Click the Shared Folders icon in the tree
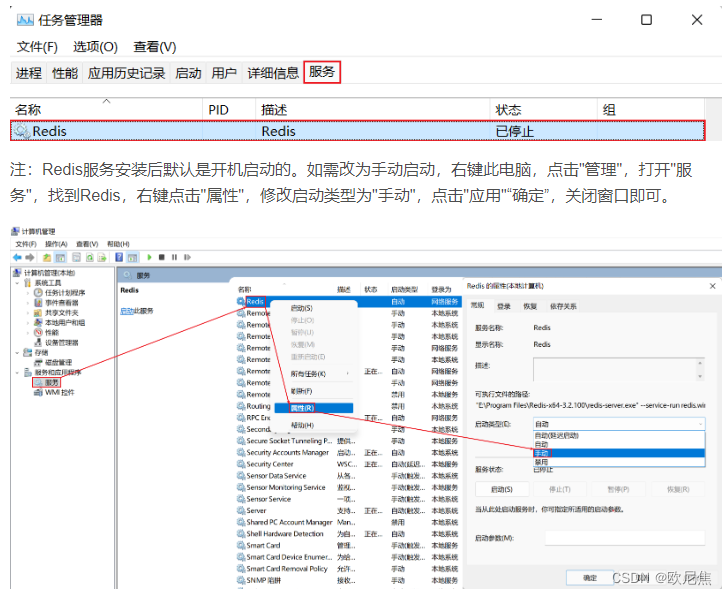This screenshot has height=595, width=727. 38,313
